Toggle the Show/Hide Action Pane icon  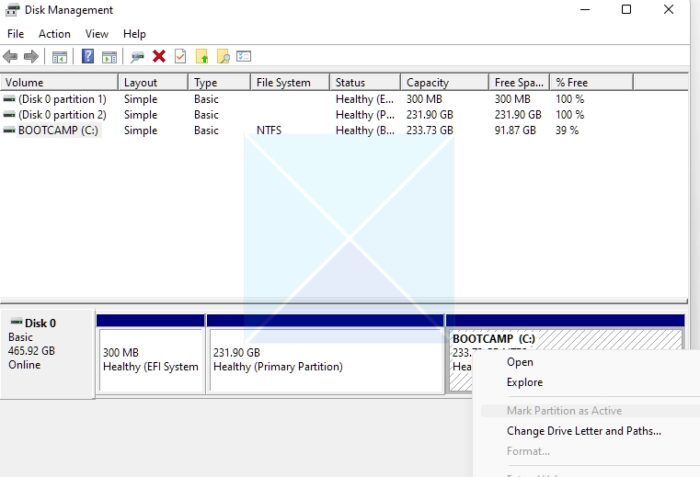coord(109,57)
